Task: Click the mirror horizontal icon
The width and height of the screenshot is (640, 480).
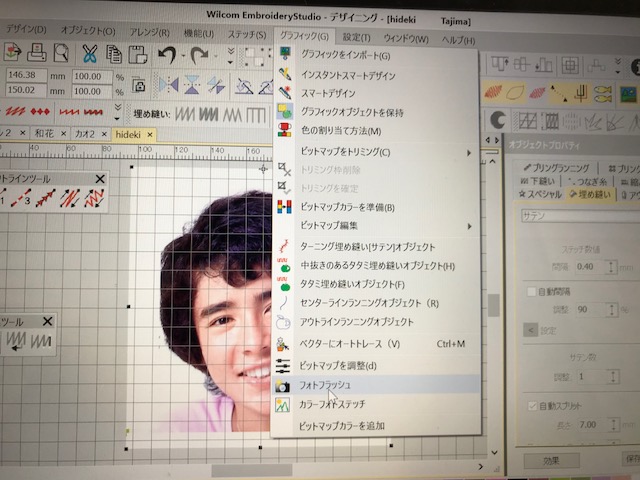Action: pyautogui.click(x=169, y=85)
